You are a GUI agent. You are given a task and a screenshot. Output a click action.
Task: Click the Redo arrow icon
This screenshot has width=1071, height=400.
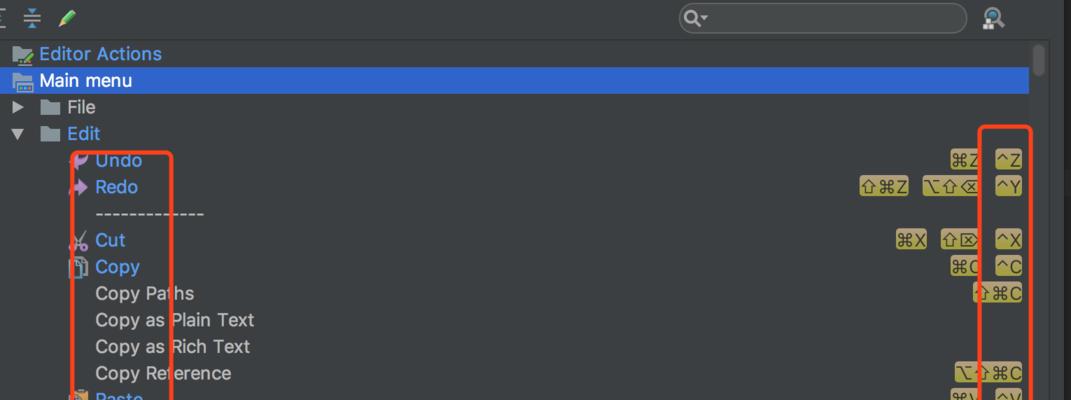[79, 187]
